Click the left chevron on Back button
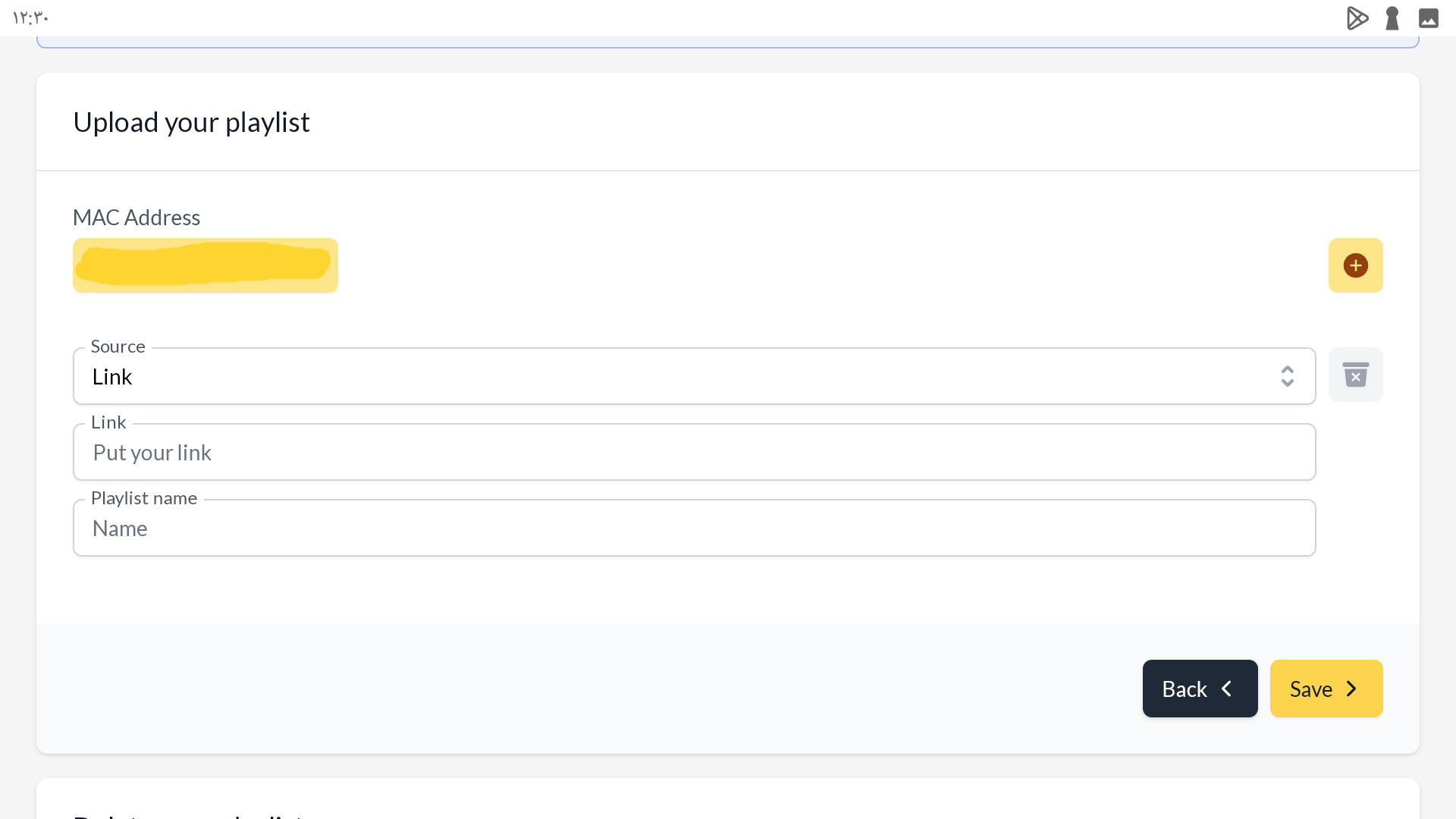Viewport: 1456px width, 819px height. coord(1227,689)
